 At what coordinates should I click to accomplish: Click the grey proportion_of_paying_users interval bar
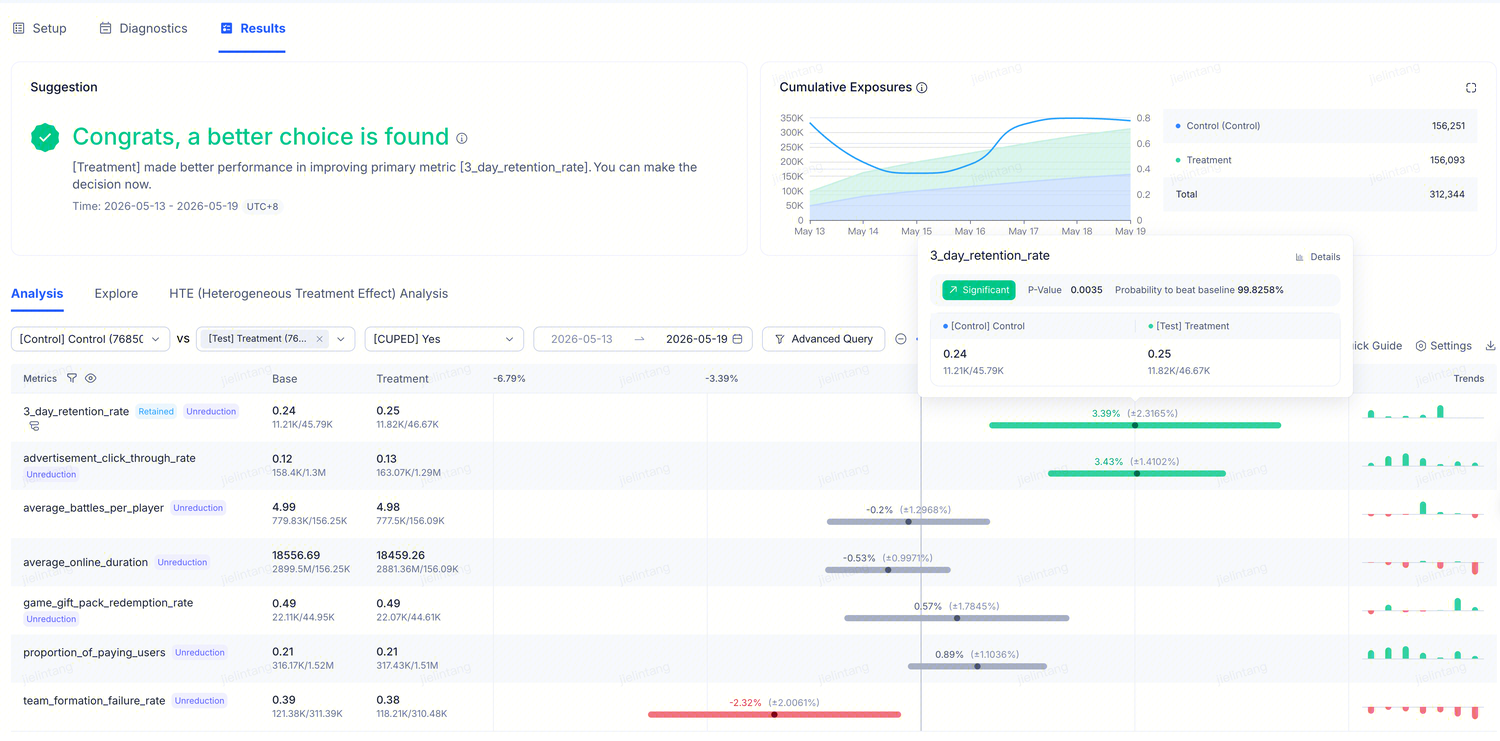tap(977, 666)
